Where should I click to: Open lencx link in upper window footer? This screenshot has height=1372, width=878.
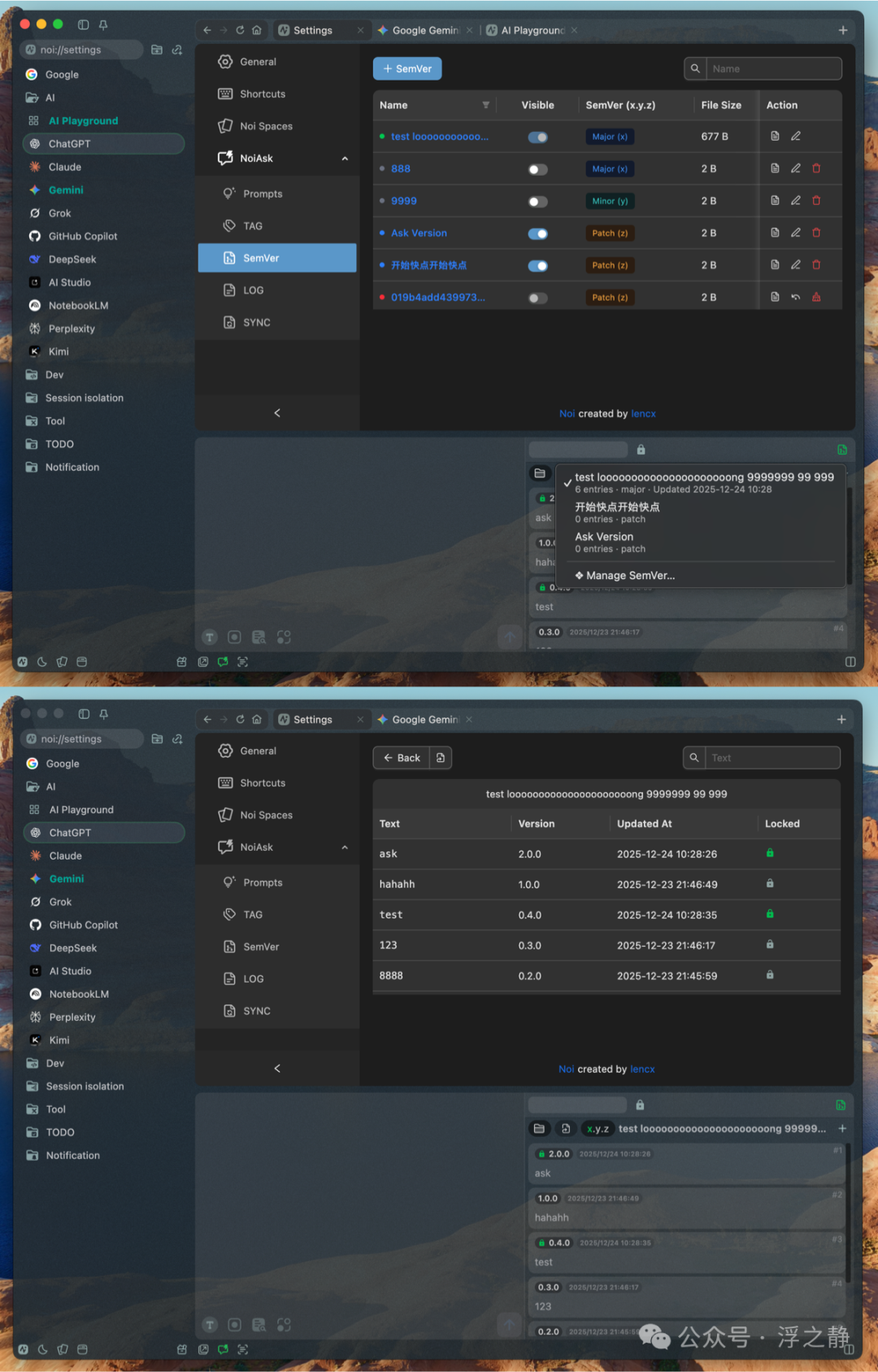[x=643, y=413]
